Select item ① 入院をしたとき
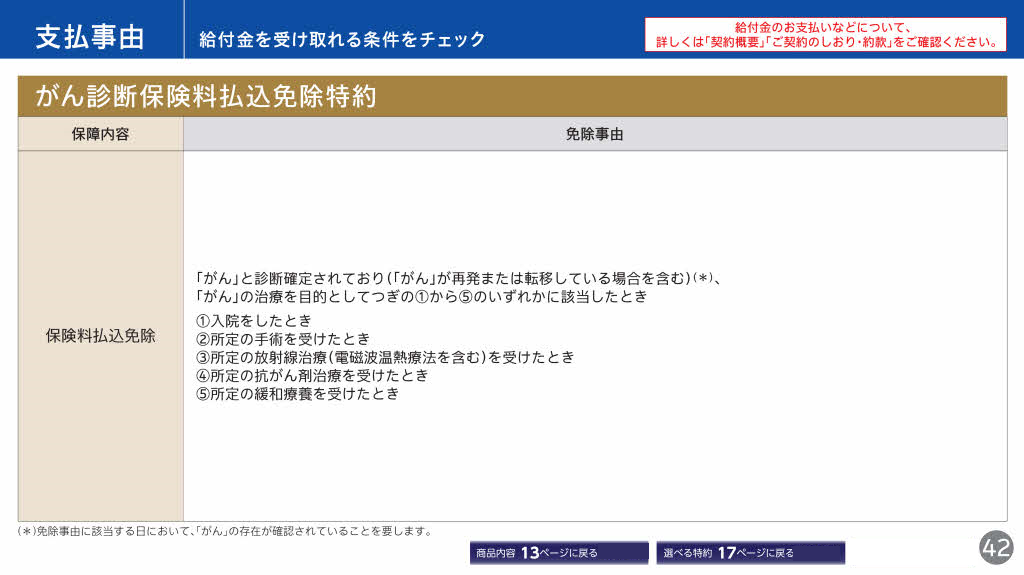Screen dimensions: 1024x575 click(x=254, y=321)
